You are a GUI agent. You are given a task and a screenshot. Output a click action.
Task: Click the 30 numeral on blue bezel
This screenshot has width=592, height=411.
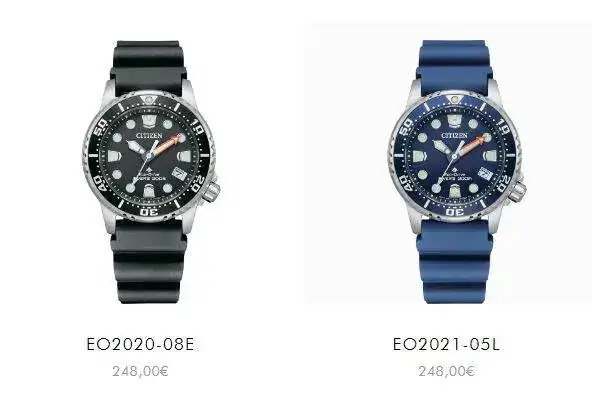pyautogui.click(x=454, y=211)
